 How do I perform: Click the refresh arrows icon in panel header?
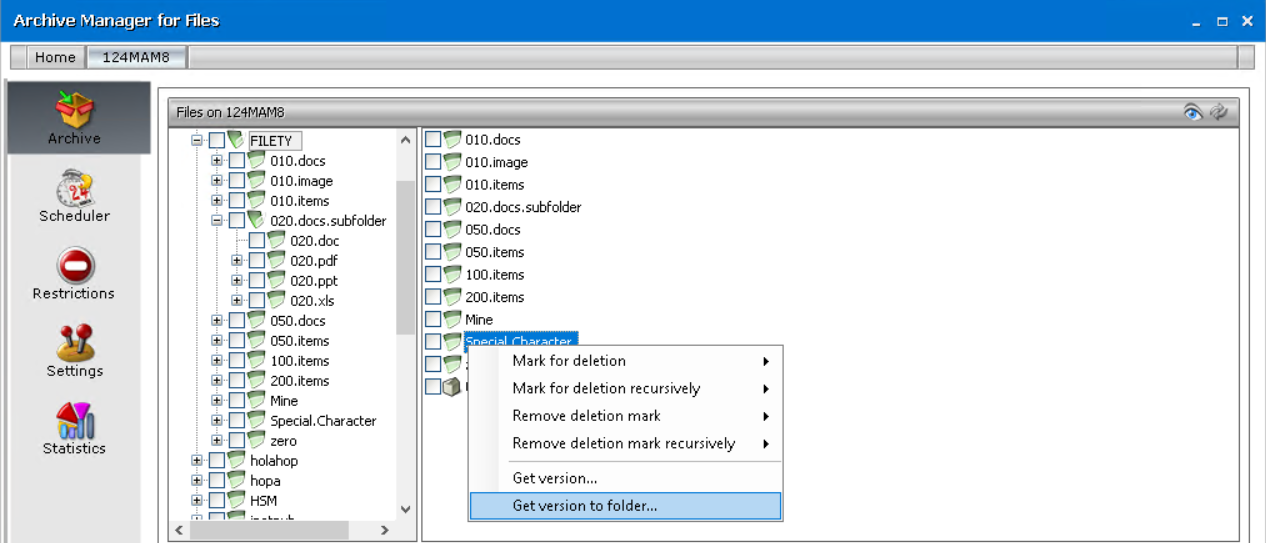[1218, 112]
